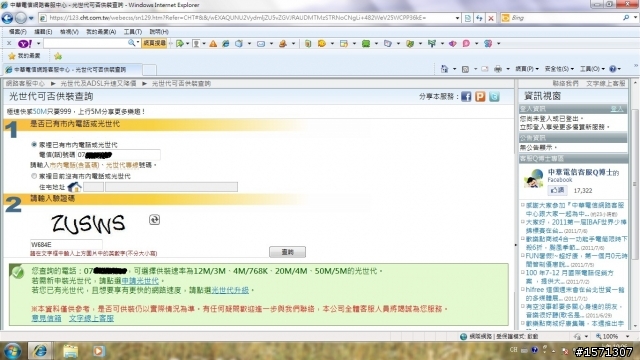
Task: Click the captcha text field containing W684E
Action: coord(66,244)
